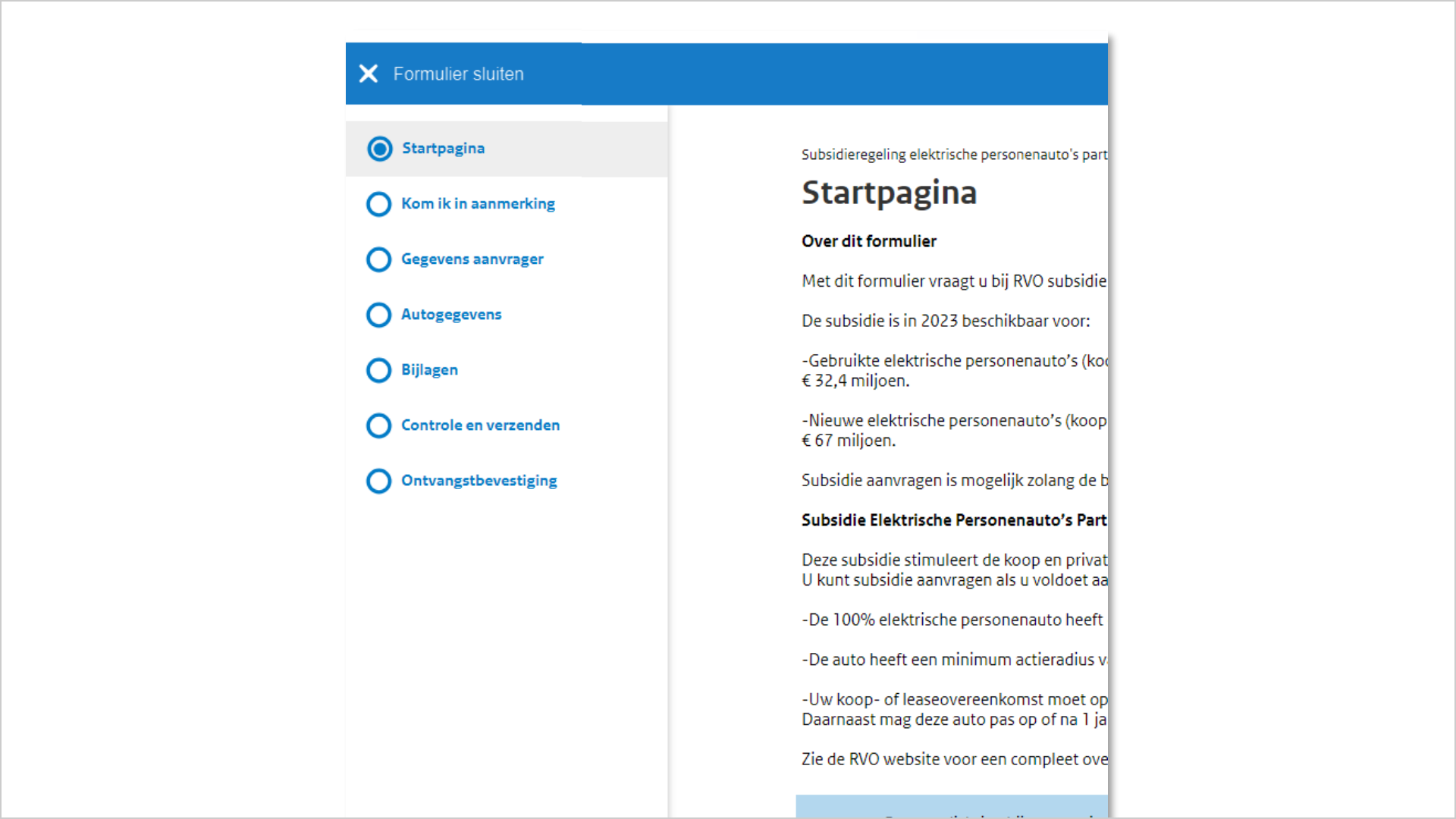Click the Bijlagen step circle icon

point(378,370)
